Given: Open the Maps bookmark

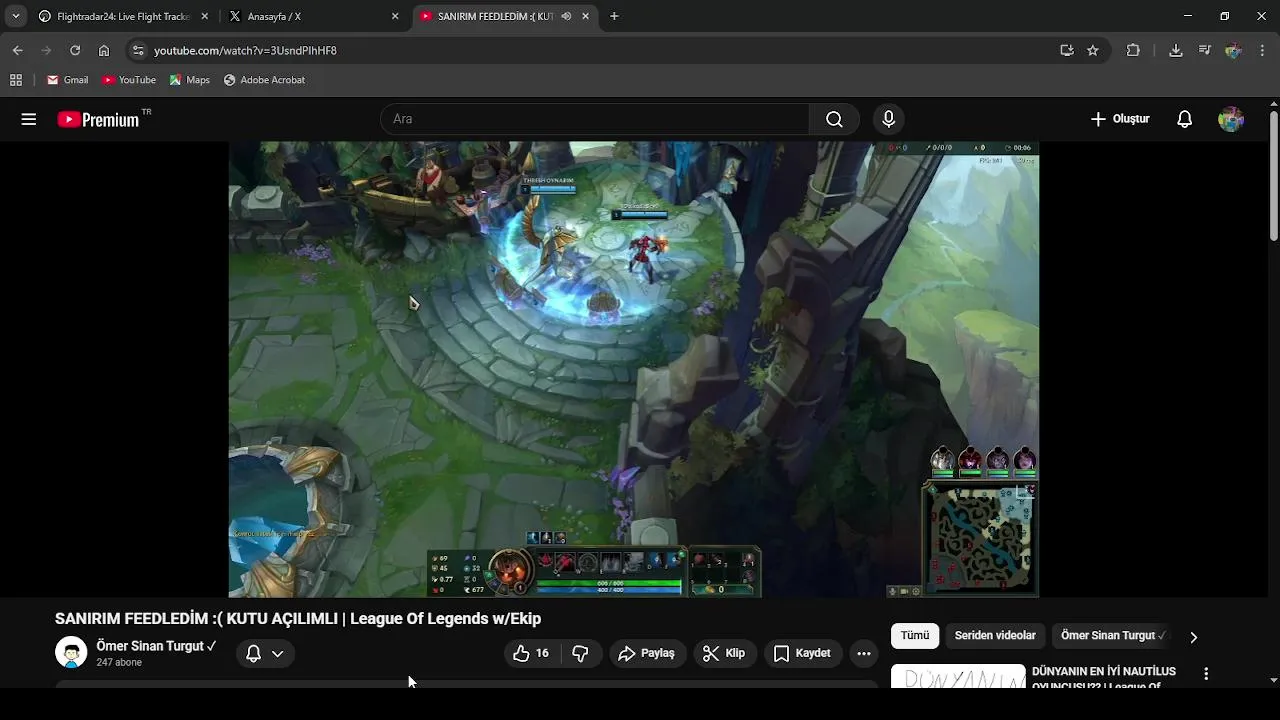Looking at the screenshot, I should click(189, 80).
